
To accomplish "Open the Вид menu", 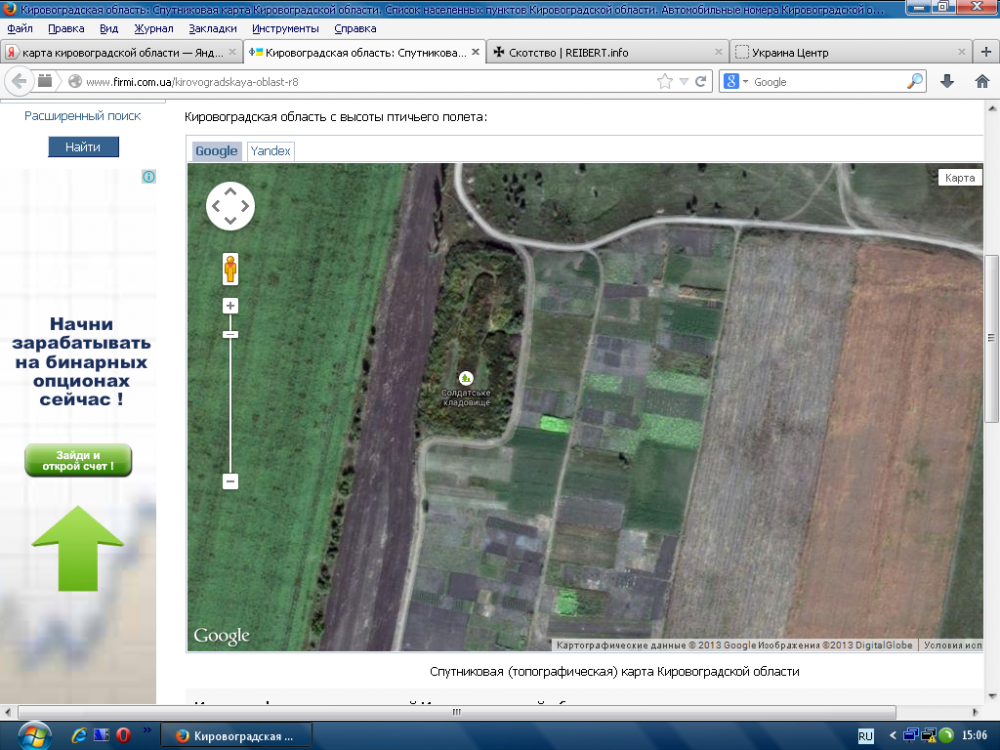I will pyautogui.click(x=109, y=29).
